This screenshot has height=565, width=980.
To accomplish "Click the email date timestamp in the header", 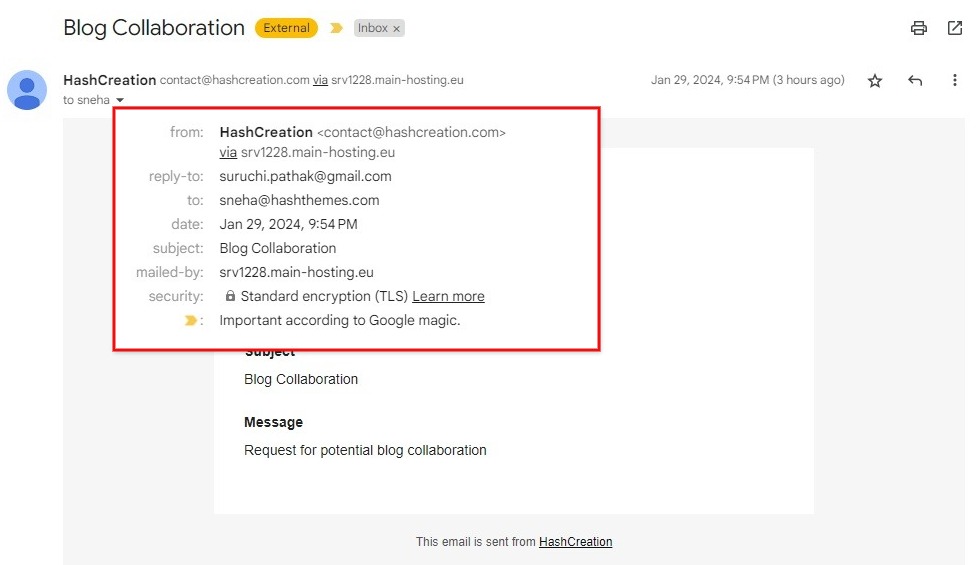I will (748, 80).
